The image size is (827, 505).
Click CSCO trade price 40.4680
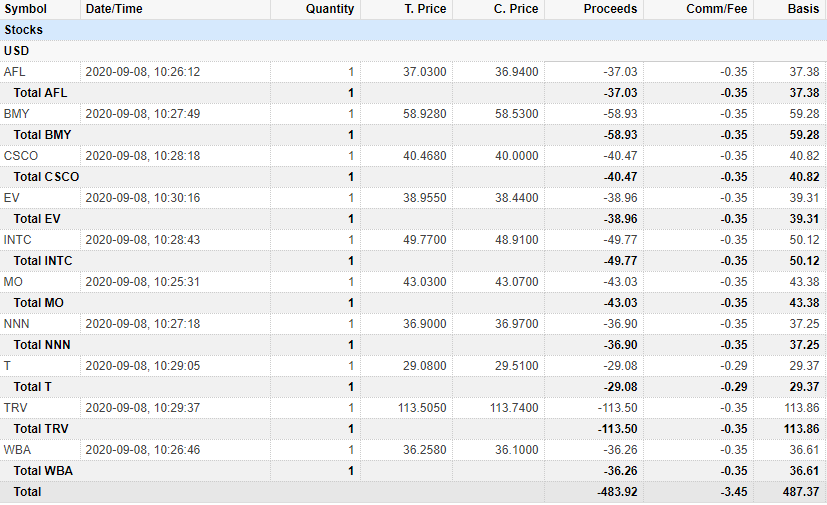coord(425,156)
